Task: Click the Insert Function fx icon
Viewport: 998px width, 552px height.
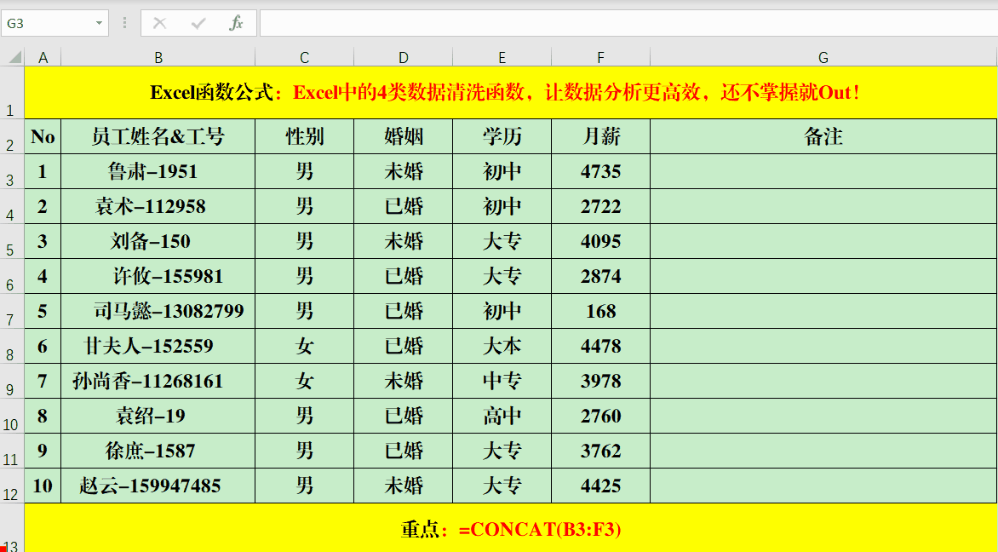Action: pyautogui.click(x=236, y=24)
